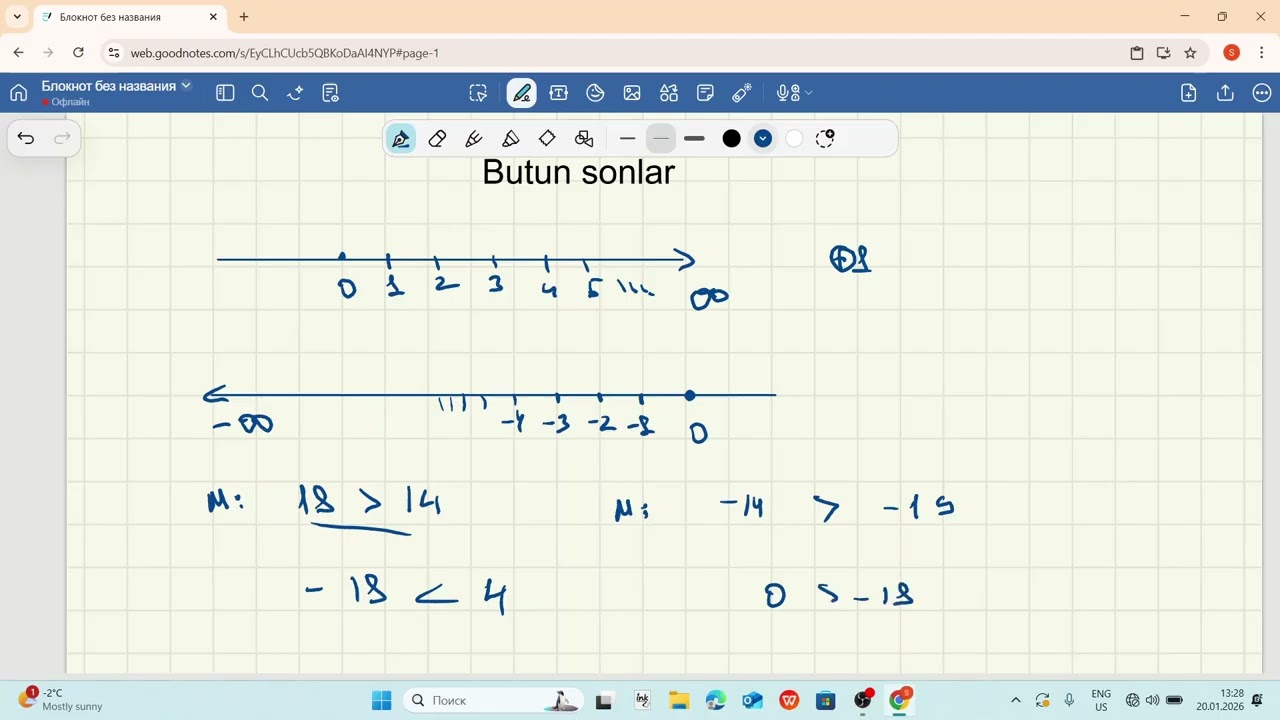Open the weather widget -2°C
1280x720 pixels.
[x=62, y=700]
